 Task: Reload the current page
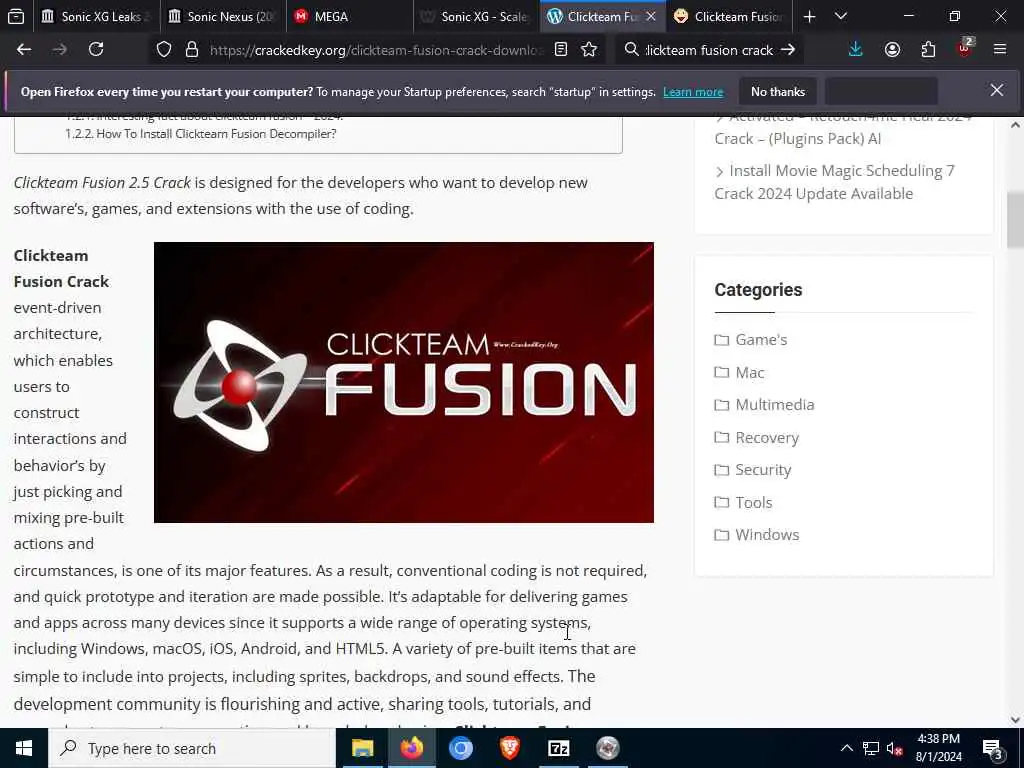coord(96,50)
